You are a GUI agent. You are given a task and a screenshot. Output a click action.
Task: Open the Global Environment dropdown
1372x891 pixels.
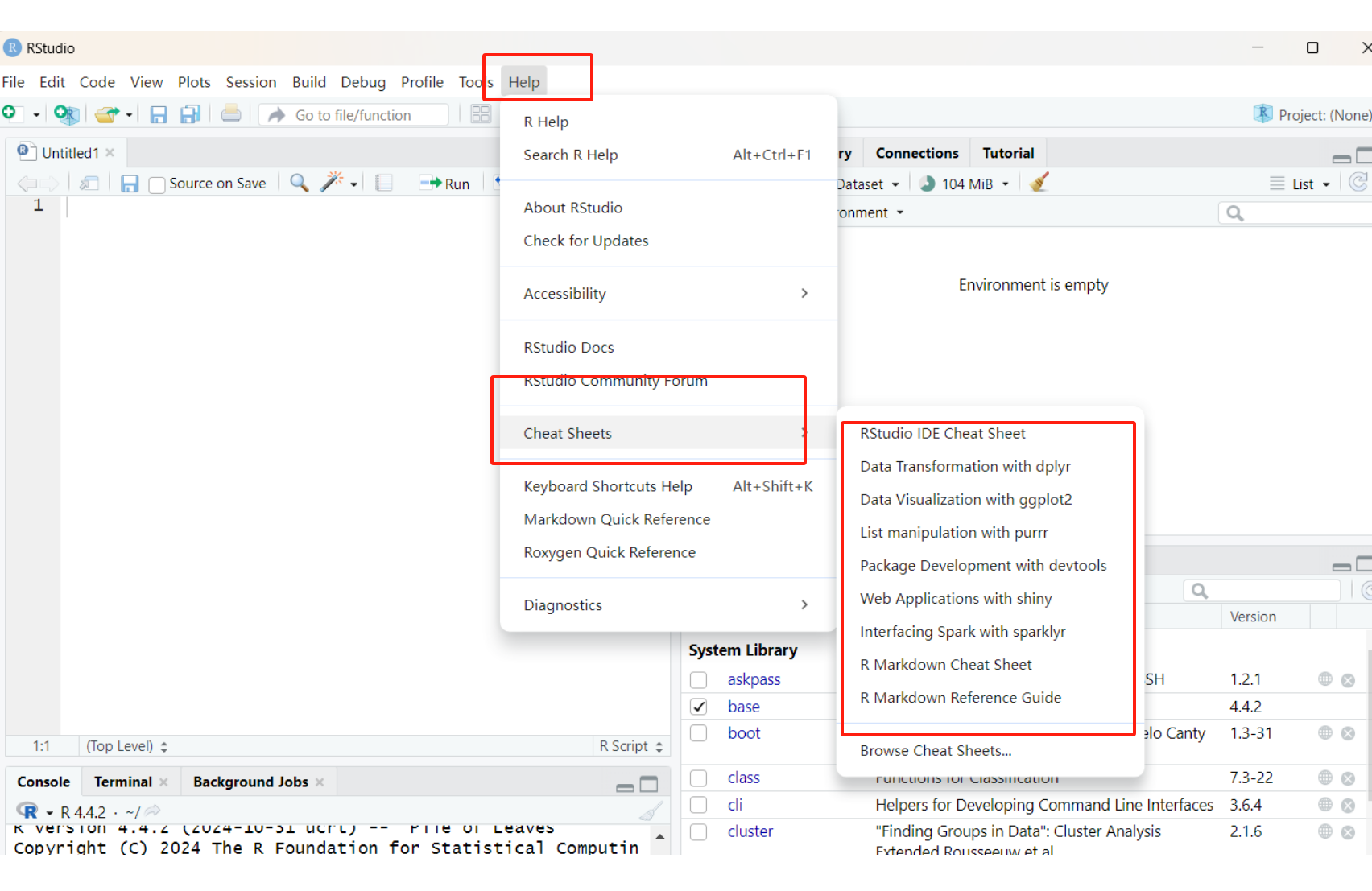(x=871, y=212)
